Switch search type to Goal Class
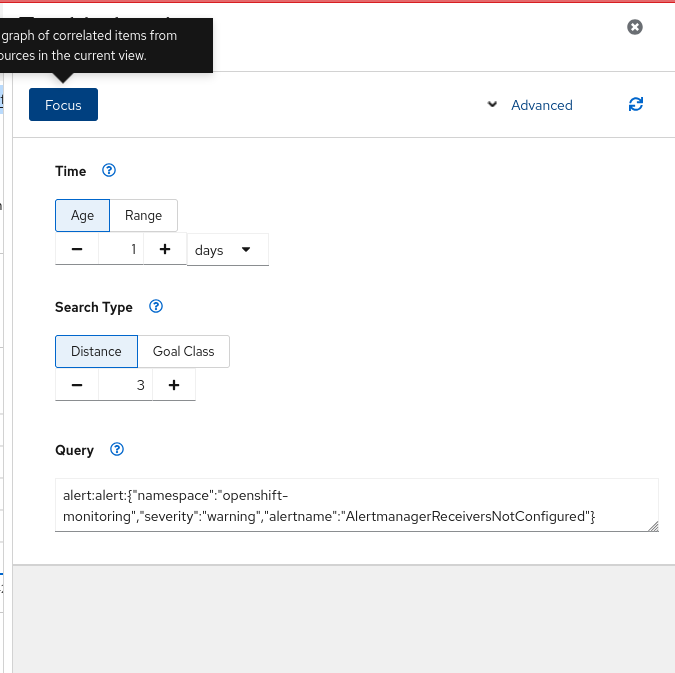The width and height of the screenshot is (675, 673). tap(183, 351)
